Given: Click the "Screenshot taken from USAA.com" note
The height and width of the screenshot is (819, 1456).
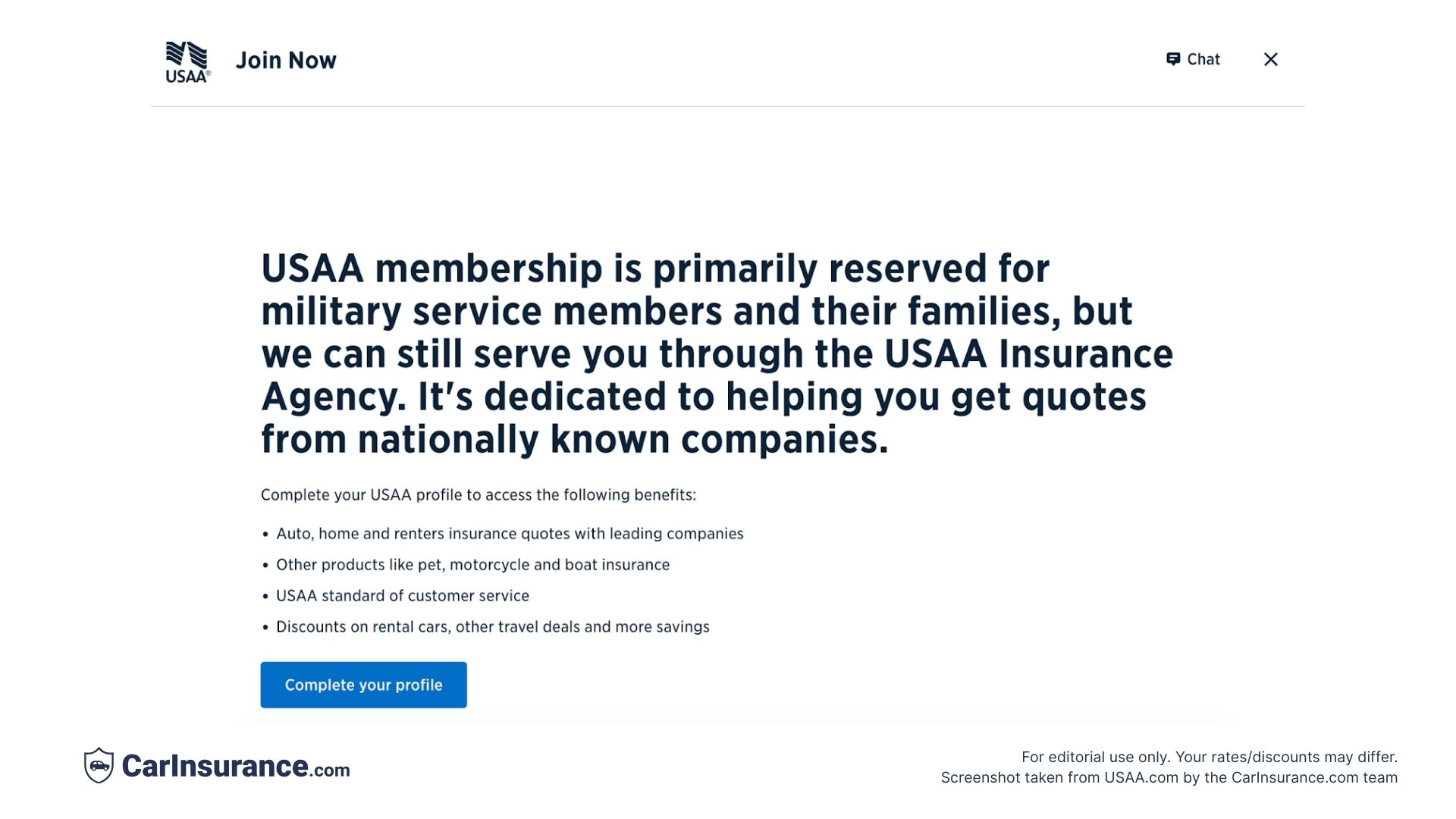Looking at the screenshot, I should pyautogui.click(x=1169, y=777).
